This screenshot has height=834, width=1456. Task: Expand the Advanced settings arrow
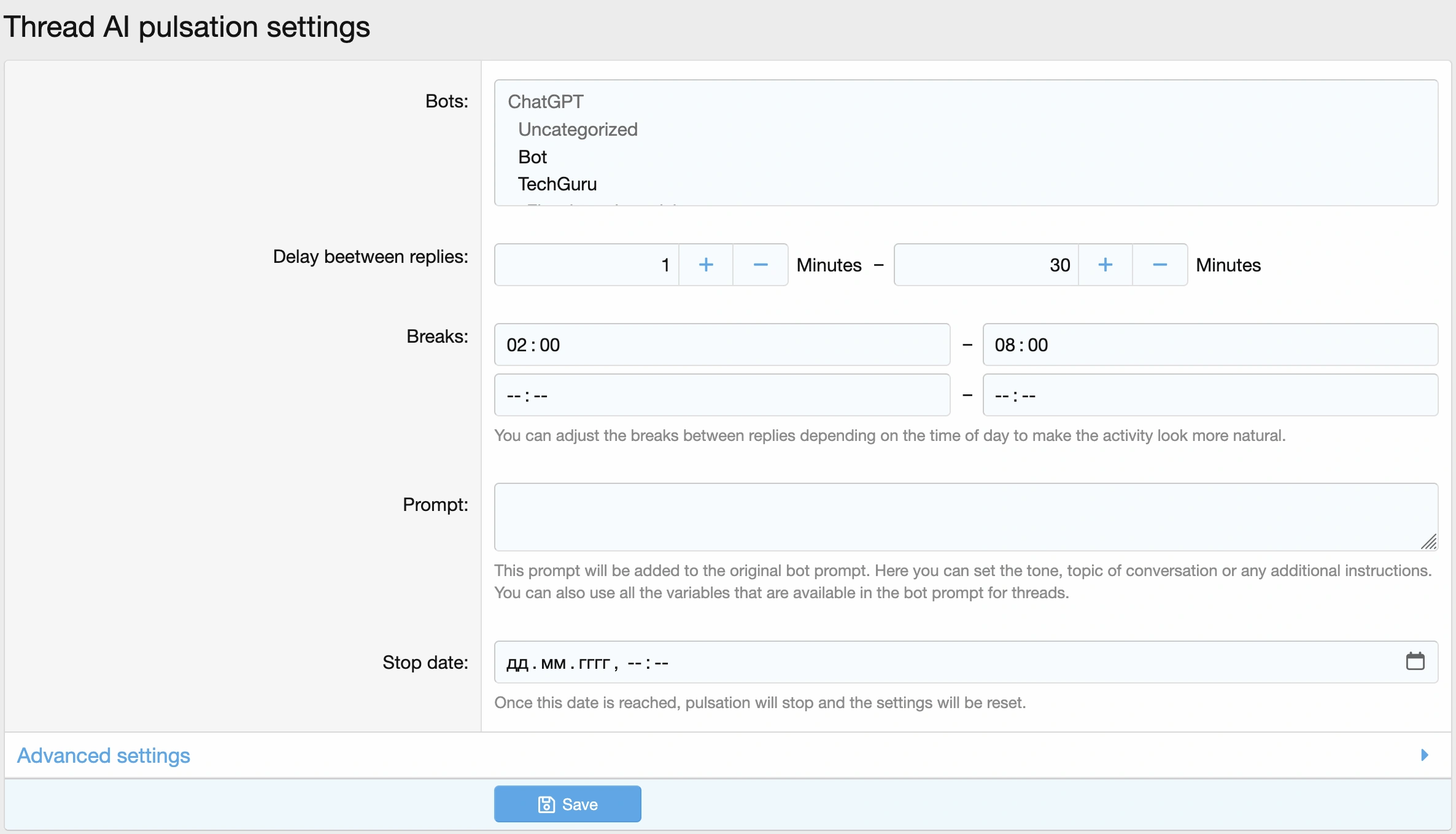tap(1425, 755)
